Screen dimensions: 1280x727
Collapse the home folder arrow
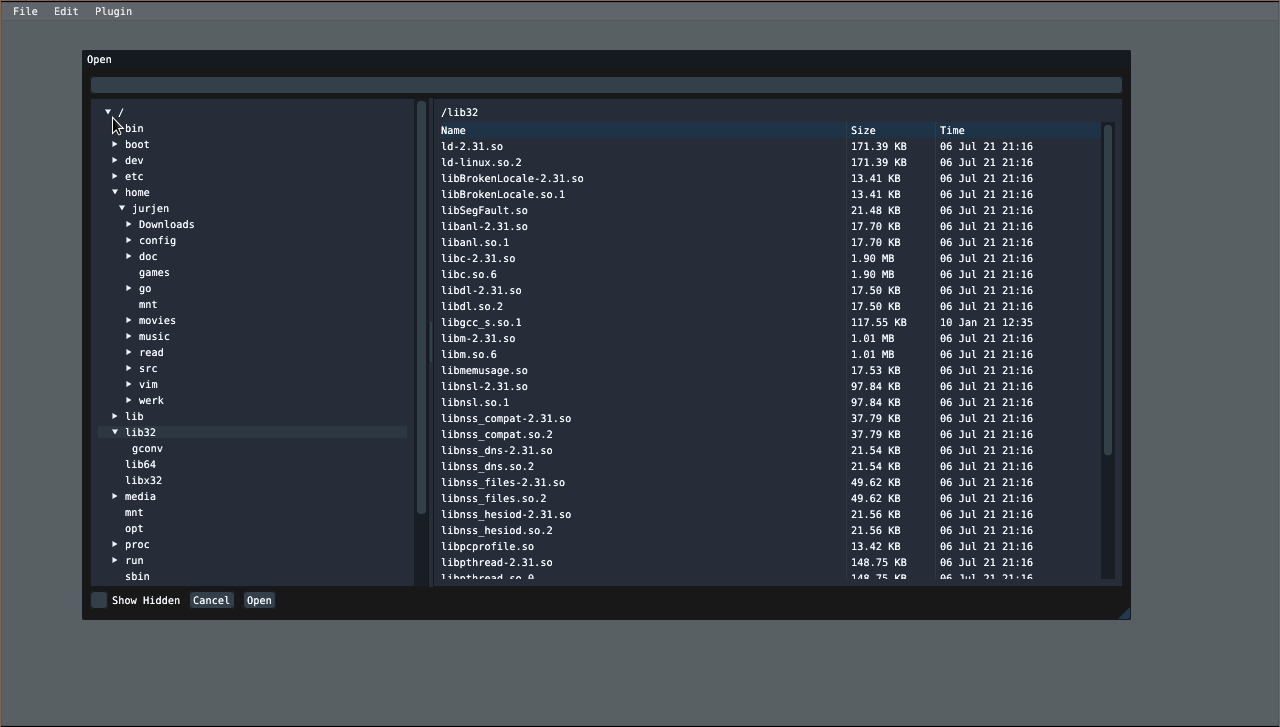[x=115, y=192]
